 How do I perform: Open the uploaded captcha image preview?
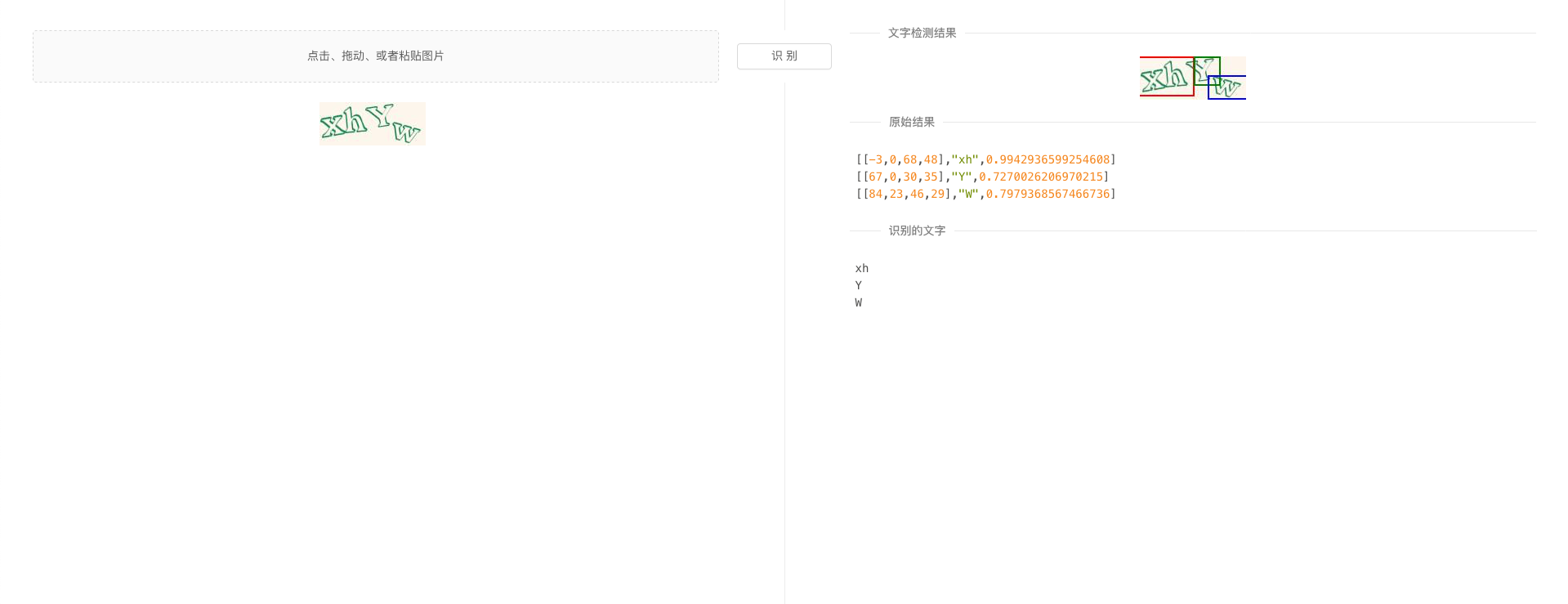point(373,123)
